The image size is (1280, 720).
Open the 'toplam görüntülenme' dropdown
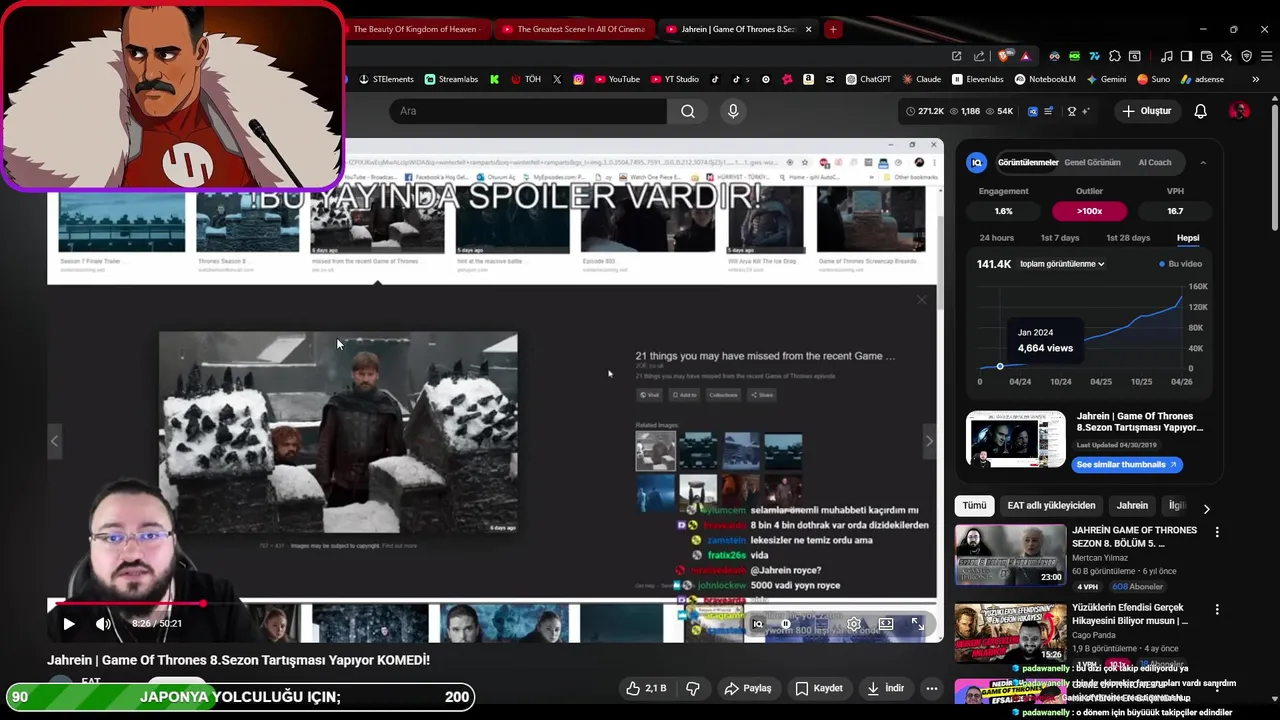(x=1062, y=264)
